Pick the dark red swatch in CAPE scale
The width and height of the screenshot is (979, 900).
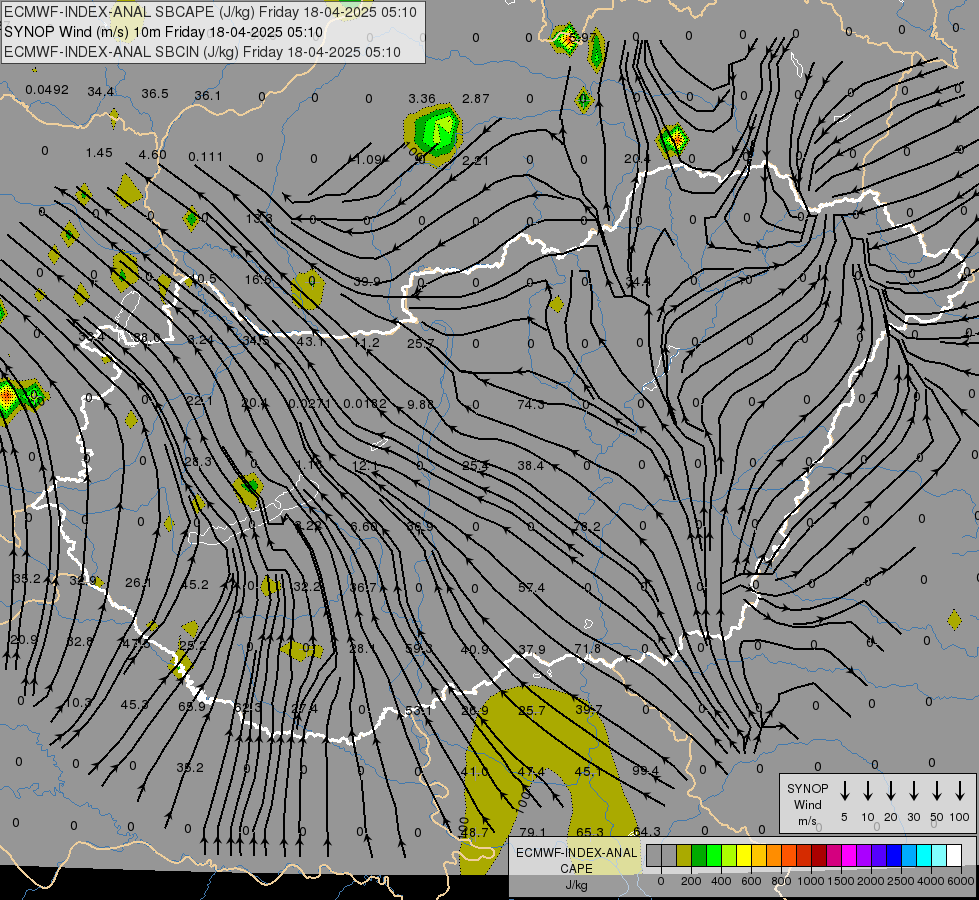(x=819, y=856)
